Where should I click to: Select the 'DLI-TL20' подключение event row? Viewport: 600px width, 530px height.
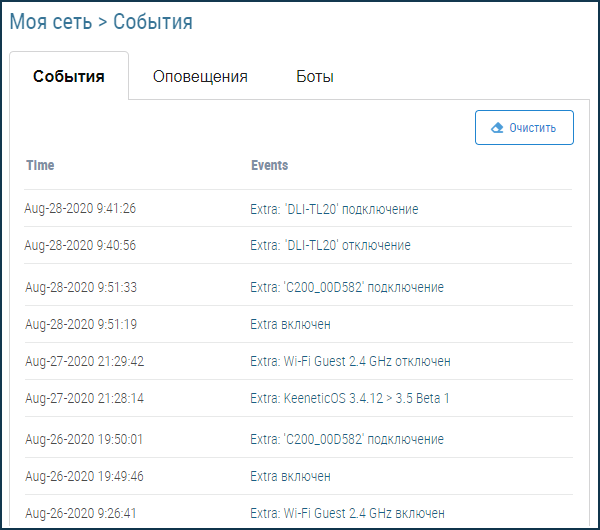(x=334, y=209)
